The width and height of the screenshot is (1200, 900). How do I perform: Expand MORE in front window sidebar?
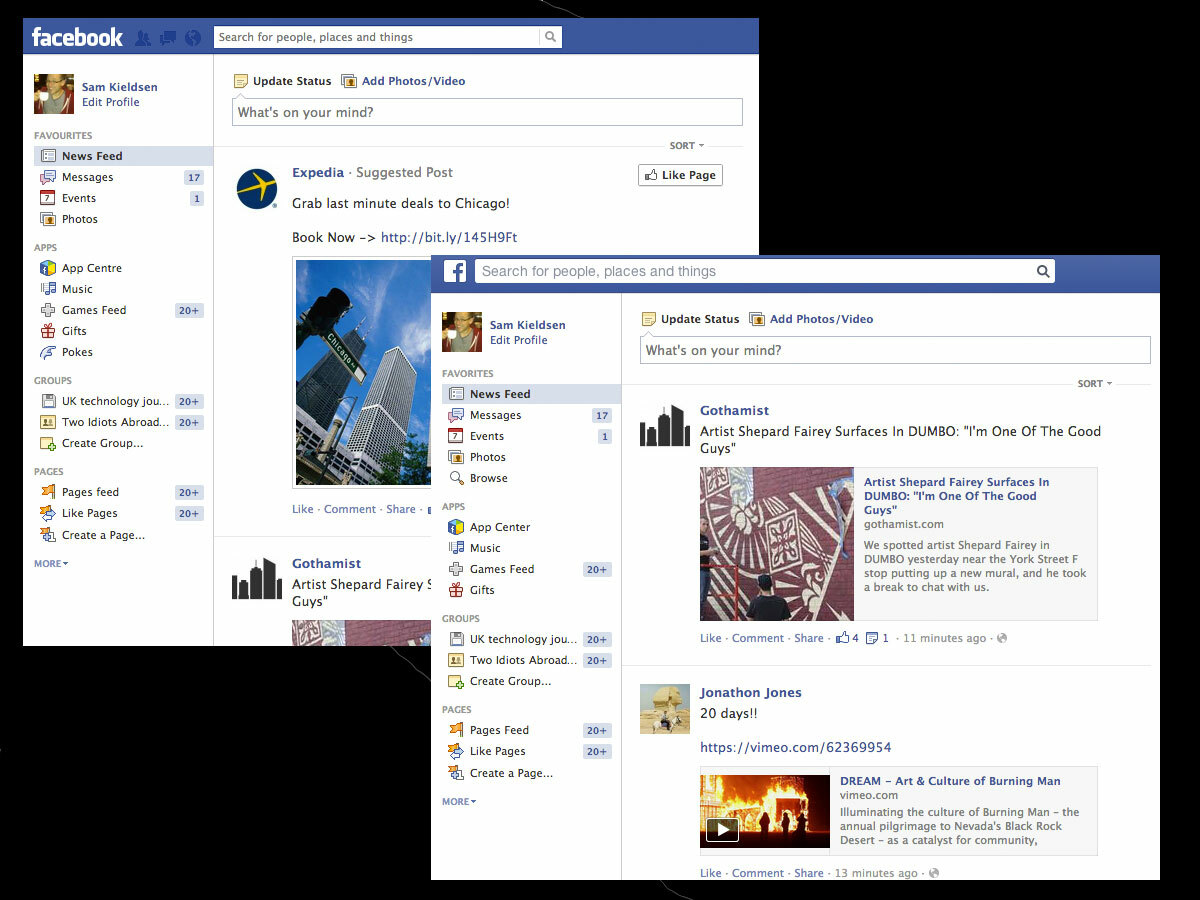(x=459, y=802)
